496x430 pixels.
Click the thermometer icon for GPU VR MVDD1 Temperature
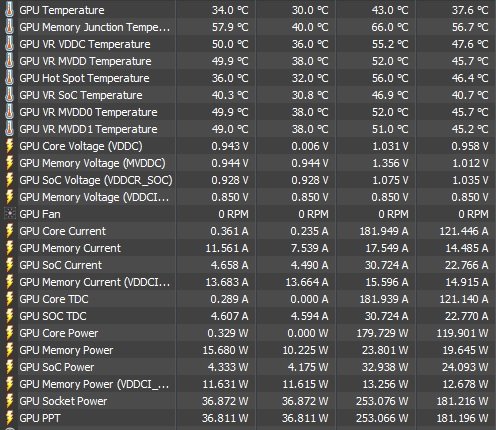coord(9,129)
